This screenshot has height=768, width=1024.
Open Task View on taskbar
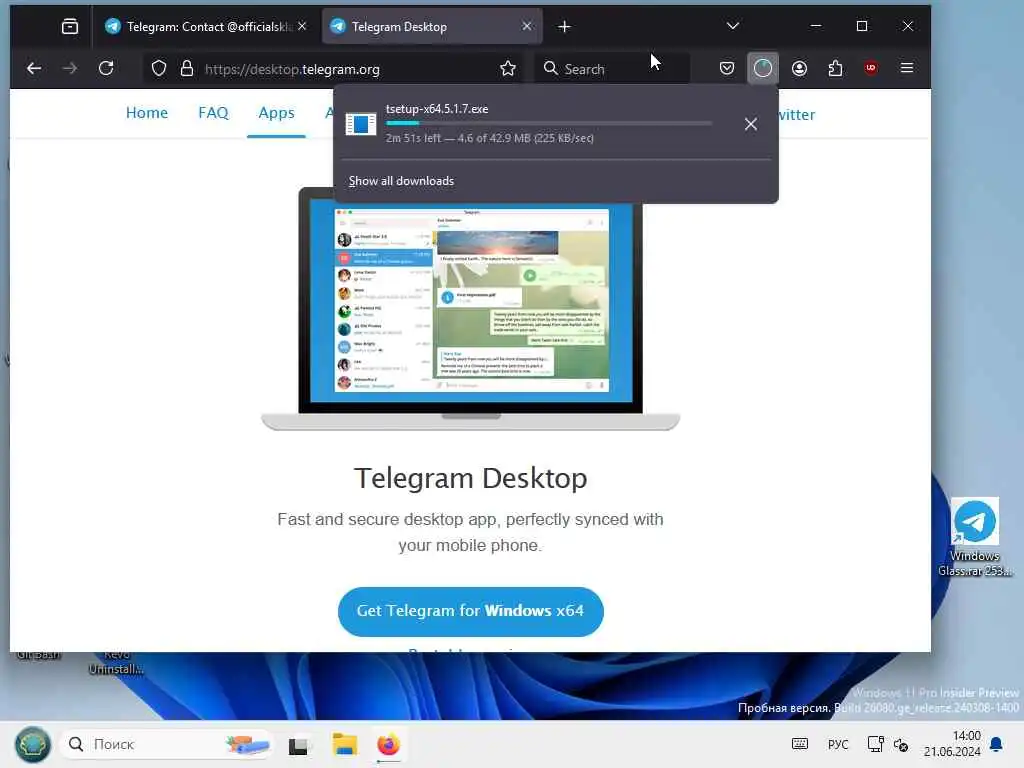click(299, 745)
